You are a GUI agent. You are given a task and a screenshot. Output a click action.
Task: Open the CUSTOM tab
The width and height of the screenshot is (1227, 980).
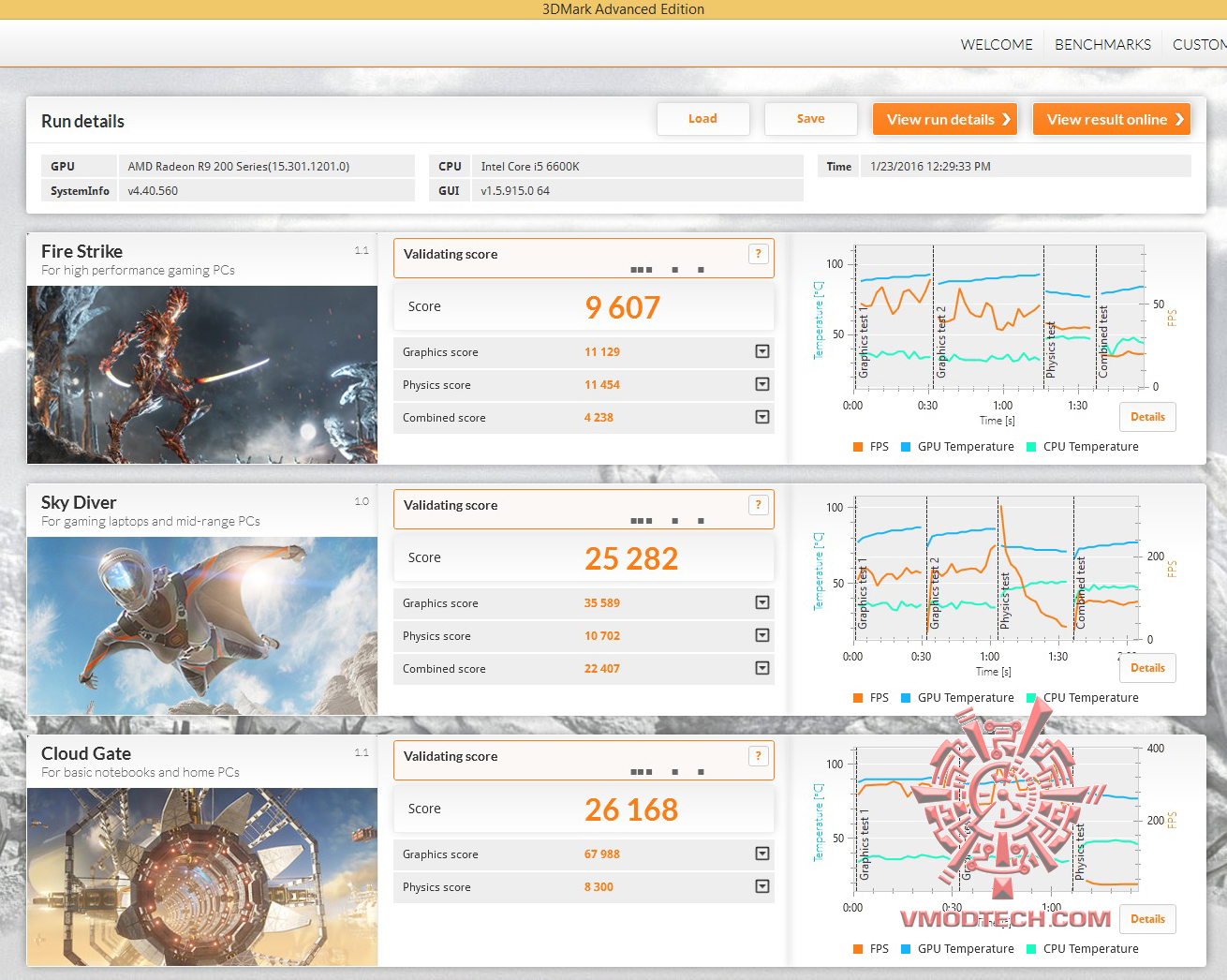[1199, 44]
